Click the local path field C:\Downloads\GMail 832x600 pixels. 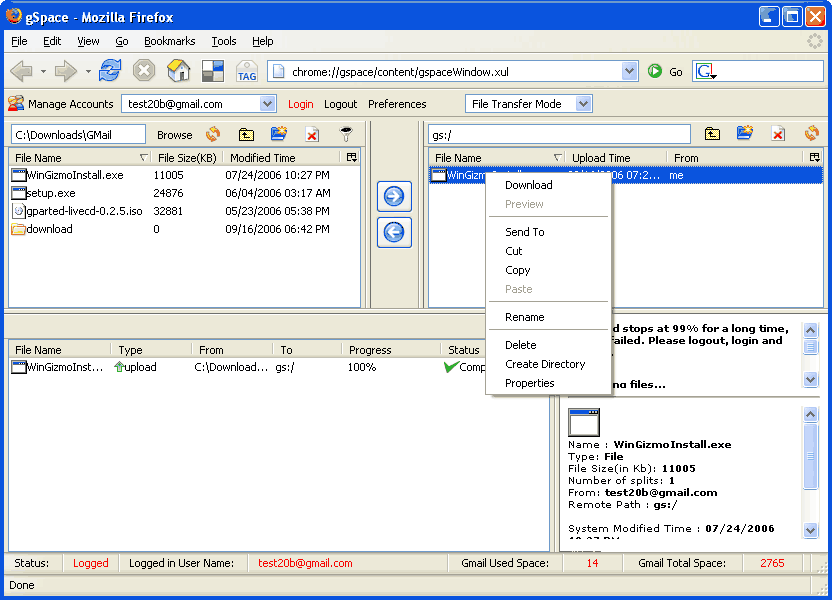click(79, 135)
